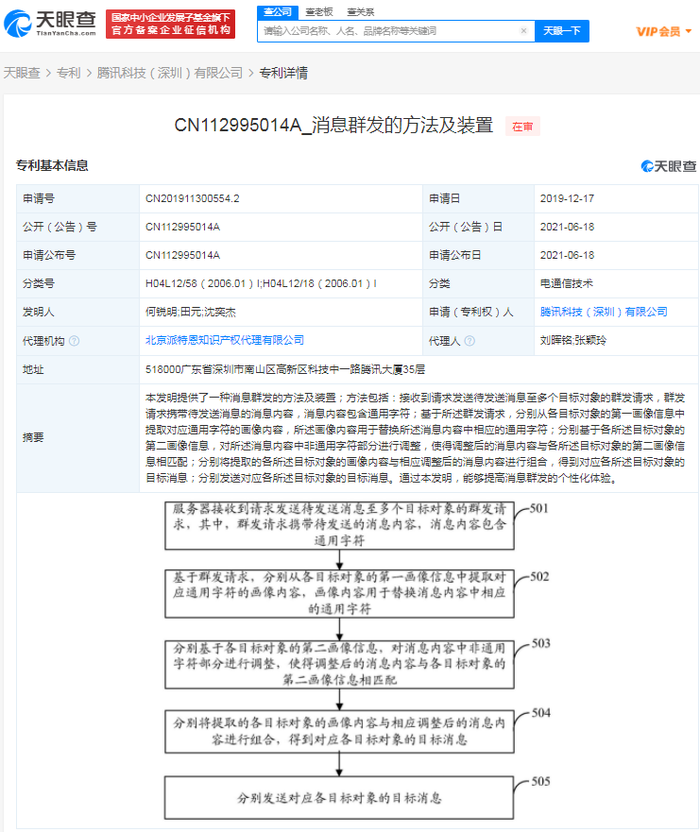The height and width of the screenshot is (832, 700).
Task: Click the 专利详情 breadcrumb item
Action: [283, 73]
